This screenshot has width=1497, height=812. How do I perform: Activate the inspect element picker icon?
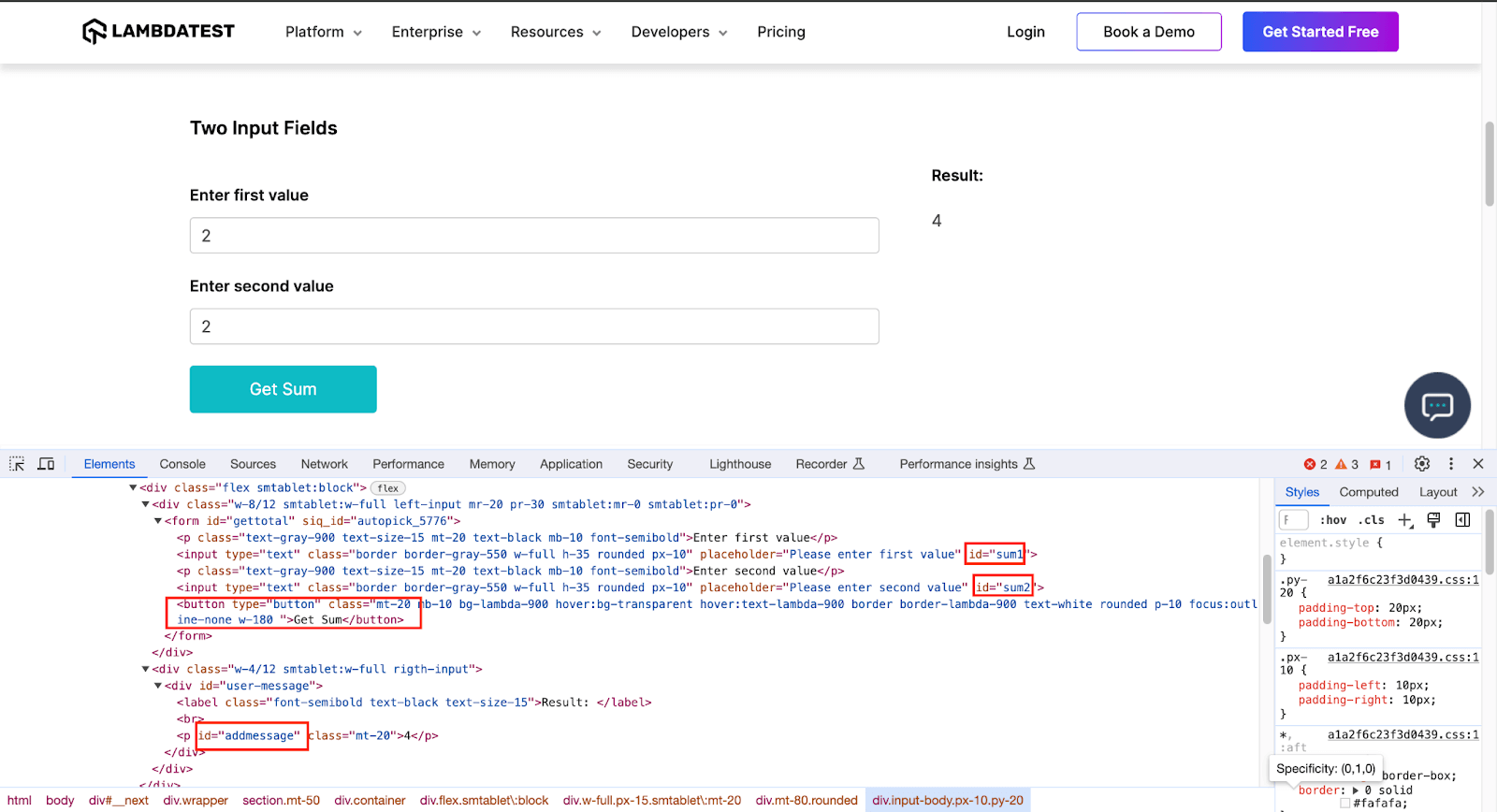tap(17, 464)
